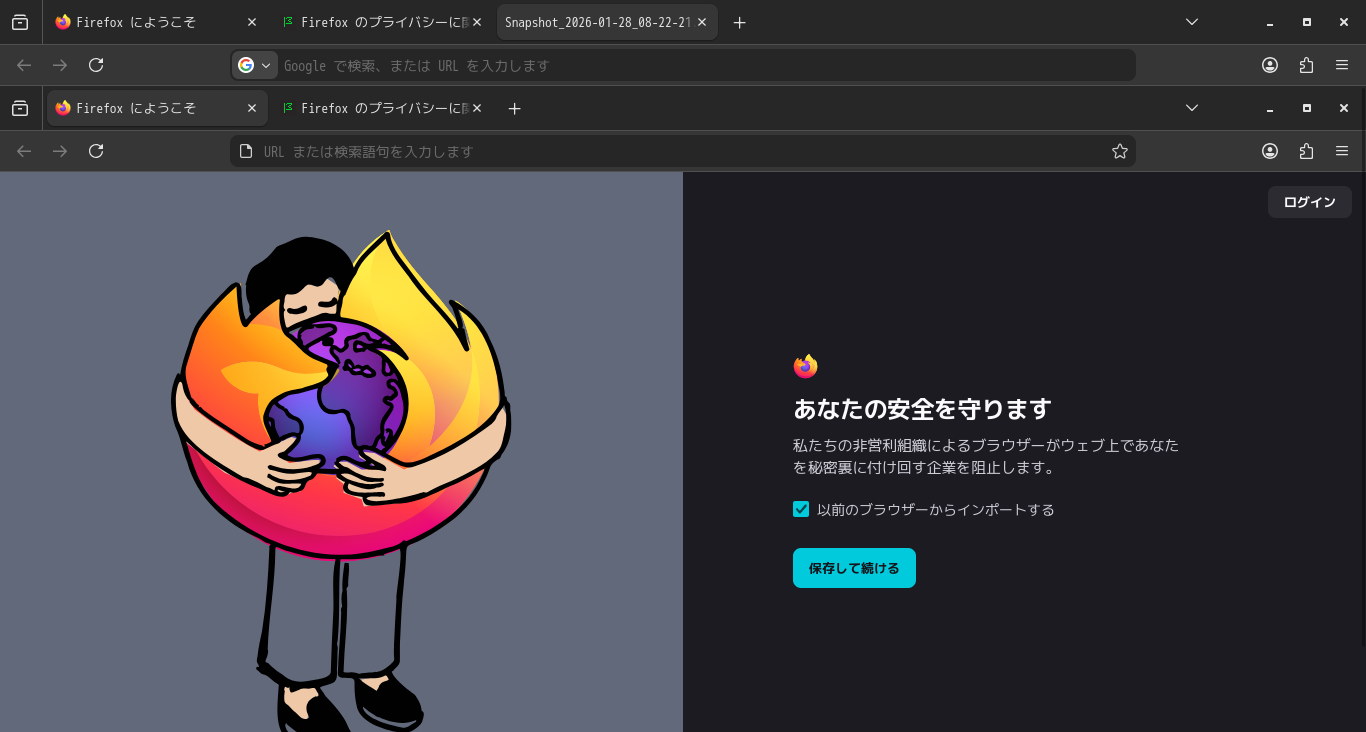The width and height of the screenshot is (1366, 732).
Task: Maximize the back Firefox window
Action: [x=1306, y=22]
